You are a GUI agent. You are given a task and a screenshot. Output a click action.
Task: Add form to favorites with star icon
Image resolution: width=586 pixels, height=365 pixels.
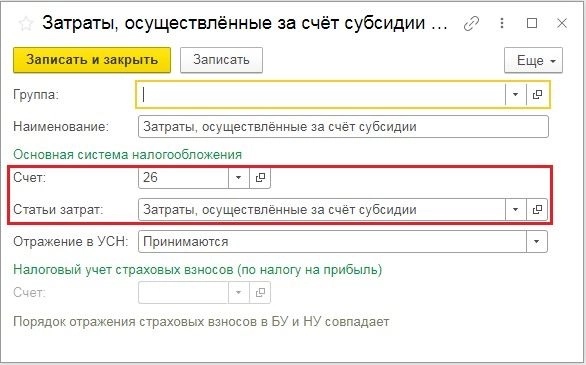click(26, 24)
